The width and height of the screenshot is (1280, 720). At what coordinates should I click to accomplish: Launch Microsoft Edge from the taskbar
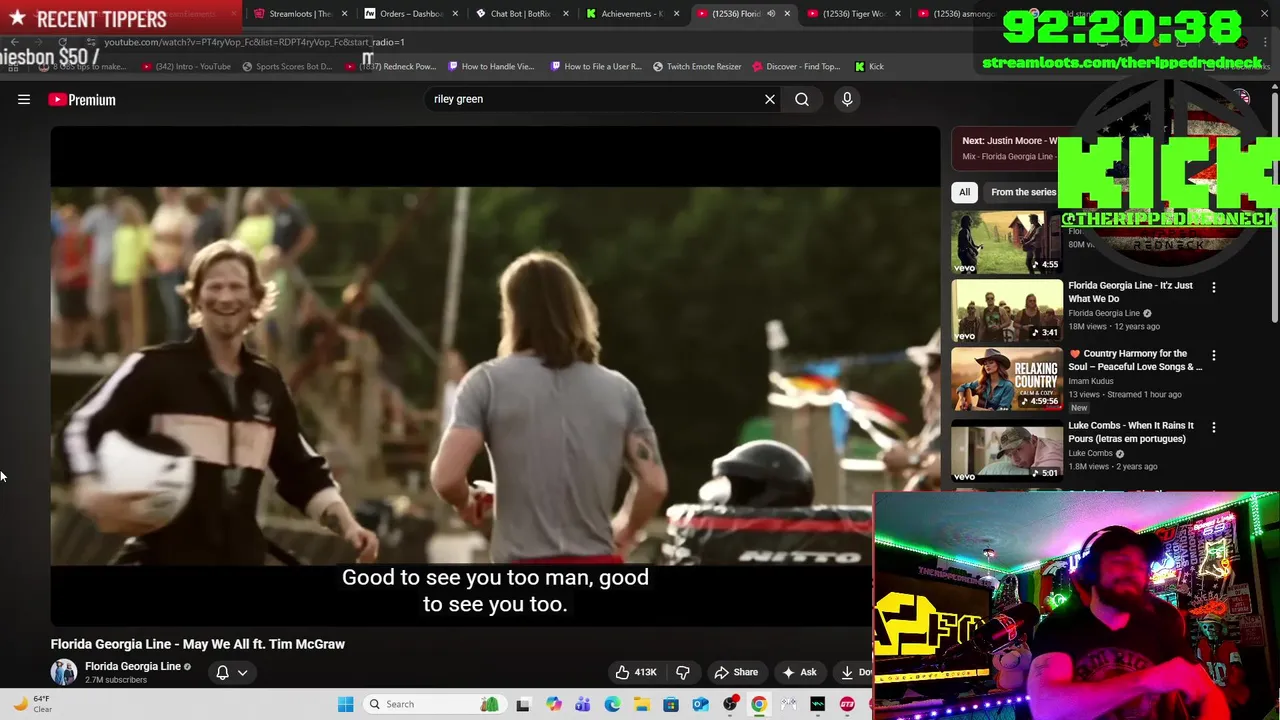point(612,704)
